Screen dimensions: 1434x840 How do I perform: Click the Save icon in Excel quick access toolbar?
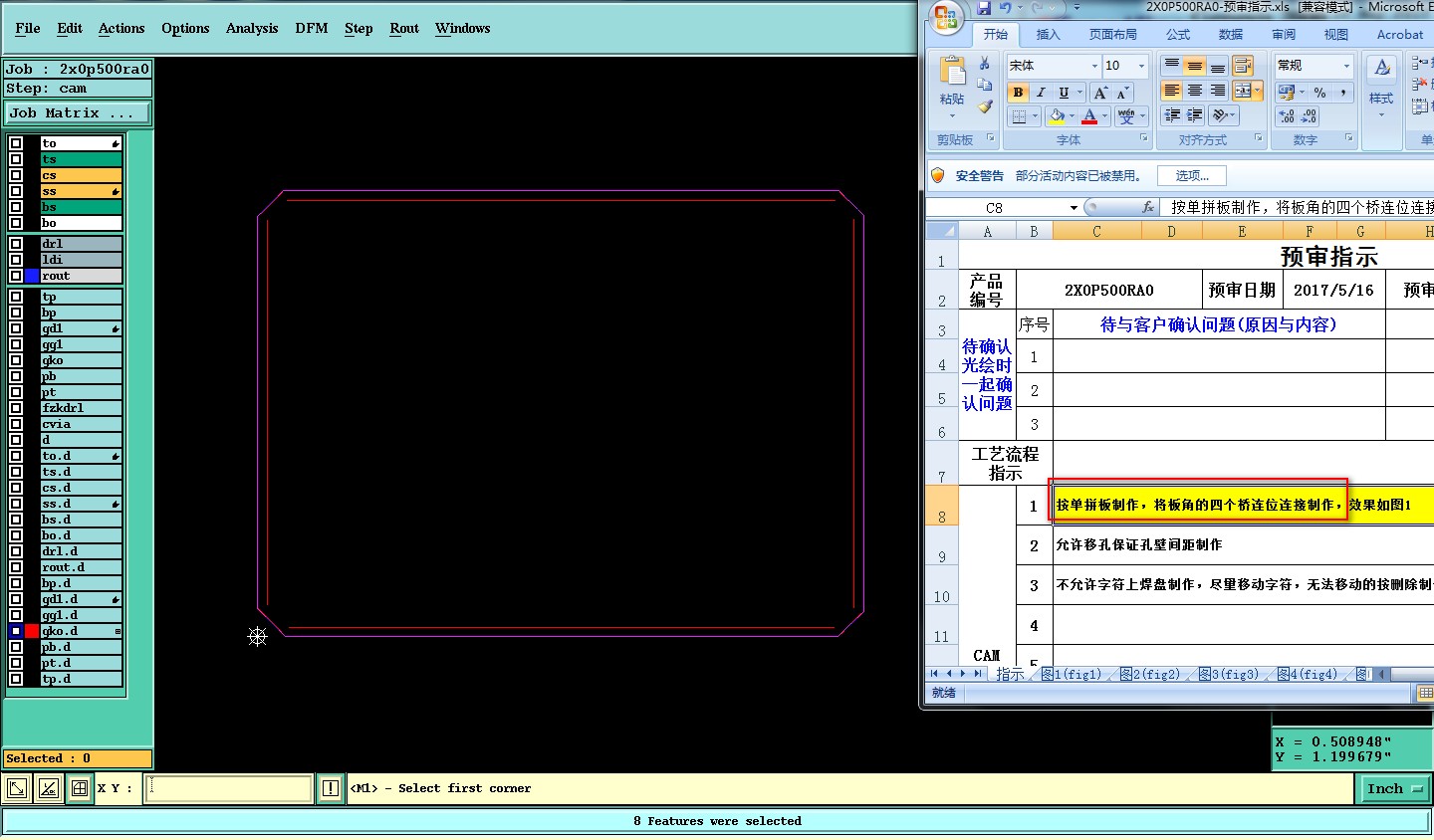point(984,8)
